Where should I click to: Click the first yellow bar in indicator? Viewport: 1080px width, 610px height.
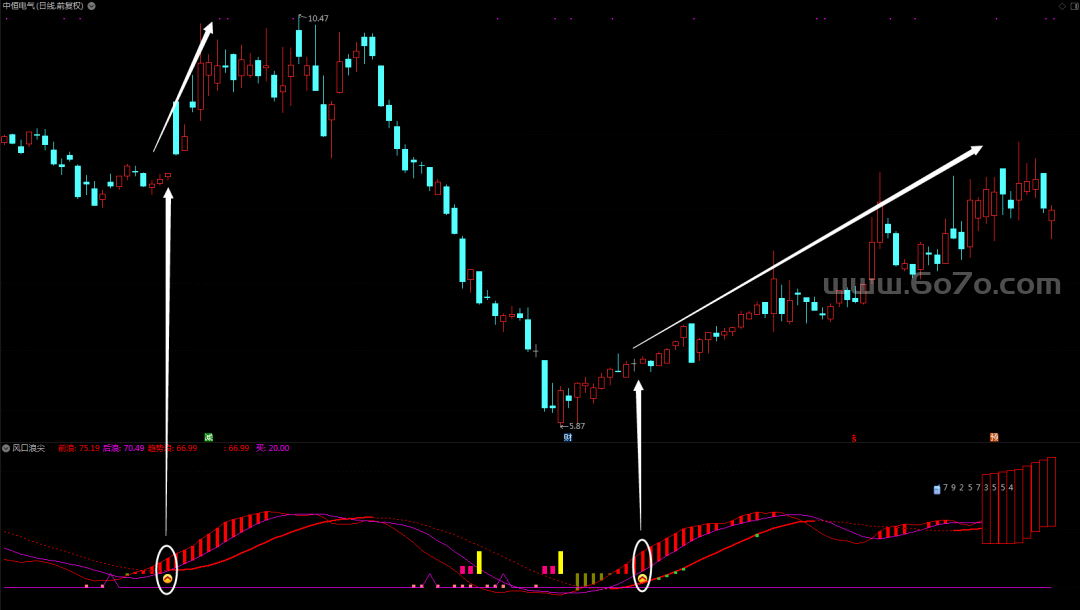[479, 562]
